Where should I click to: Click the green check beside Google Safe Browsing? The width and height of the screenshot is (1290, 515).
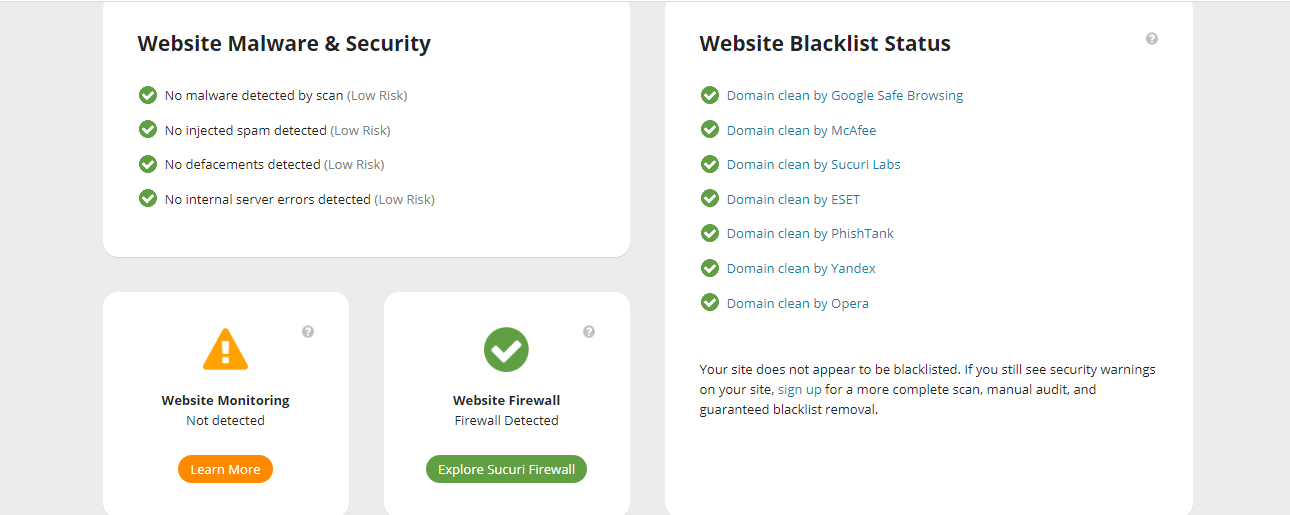point(710,95)
